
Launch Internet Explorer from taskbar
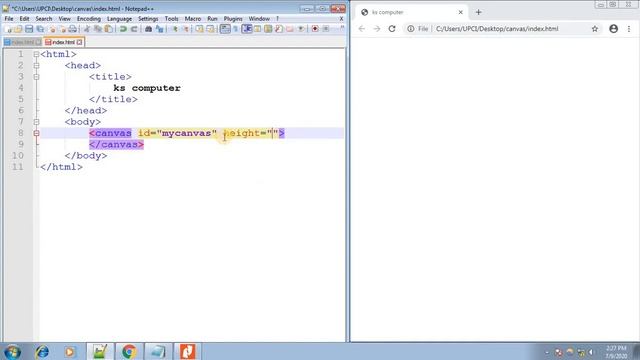[42, 351]
